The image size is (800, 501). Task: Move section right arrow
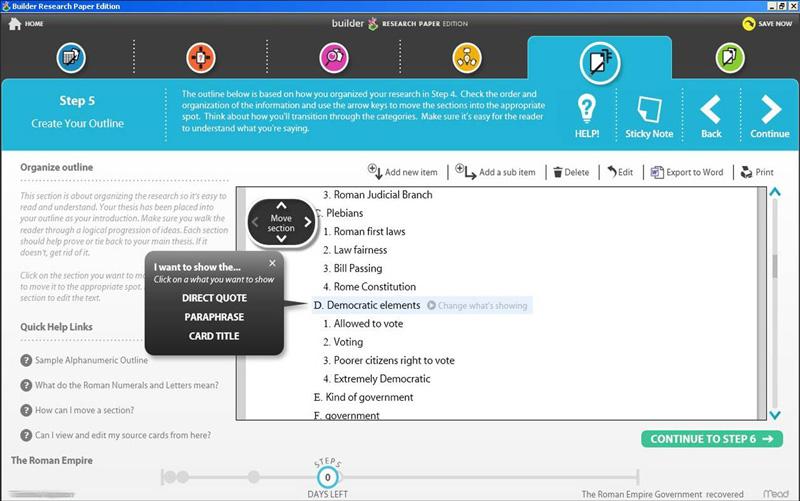click(308, 222)
